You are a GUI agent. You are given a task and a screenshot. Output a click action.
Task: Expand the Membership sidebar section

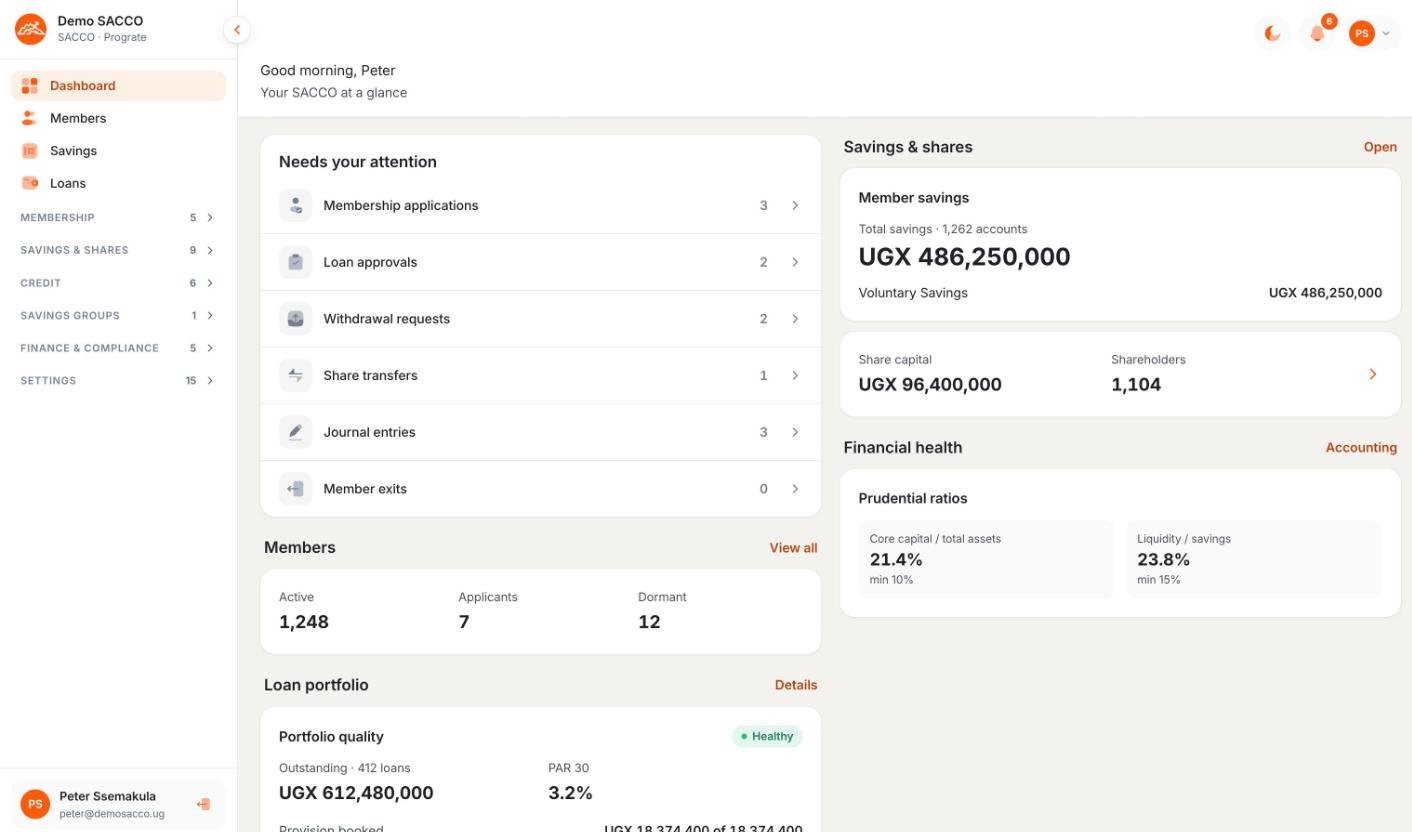tap(117, 217)
